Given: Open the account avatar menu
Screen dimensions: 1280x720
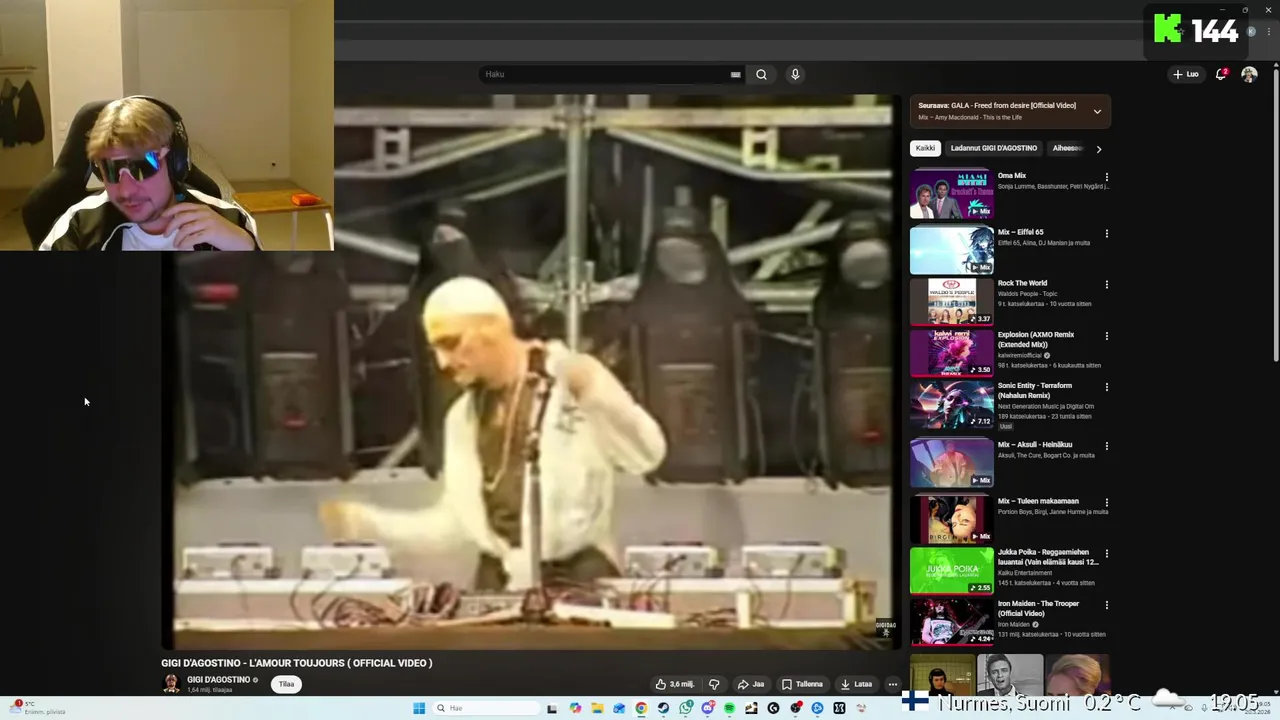Looking at the screenshot, I should (x=1249, y=74).
